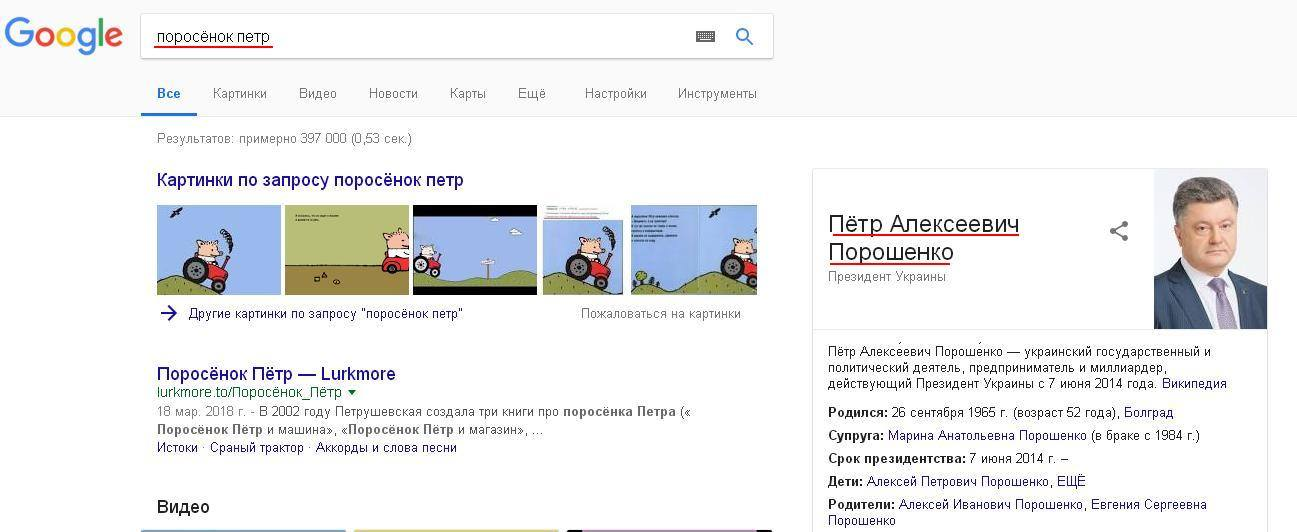
Task: Open fourth image thumbnail of red tractor
Action: tap(583, 250)
